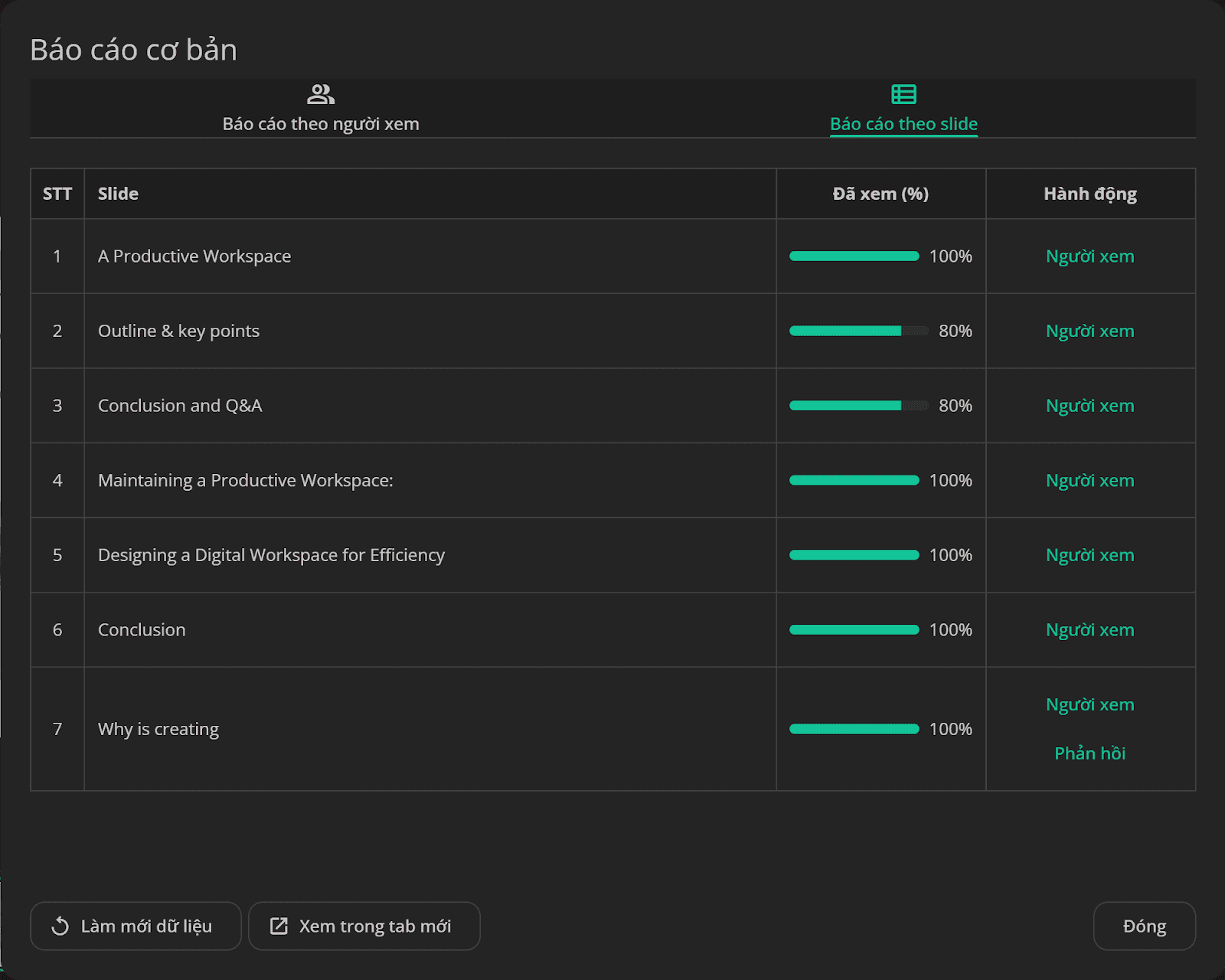Screen dimensions: 1225x980
Task: Close dialog with Đóng button
Action: [1145, 926]
